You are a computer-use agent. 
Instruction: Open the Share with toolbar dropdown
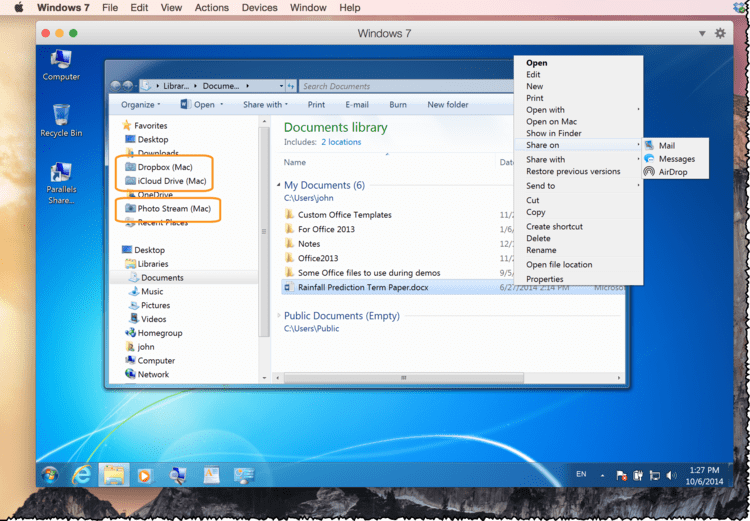coord(265,104)
